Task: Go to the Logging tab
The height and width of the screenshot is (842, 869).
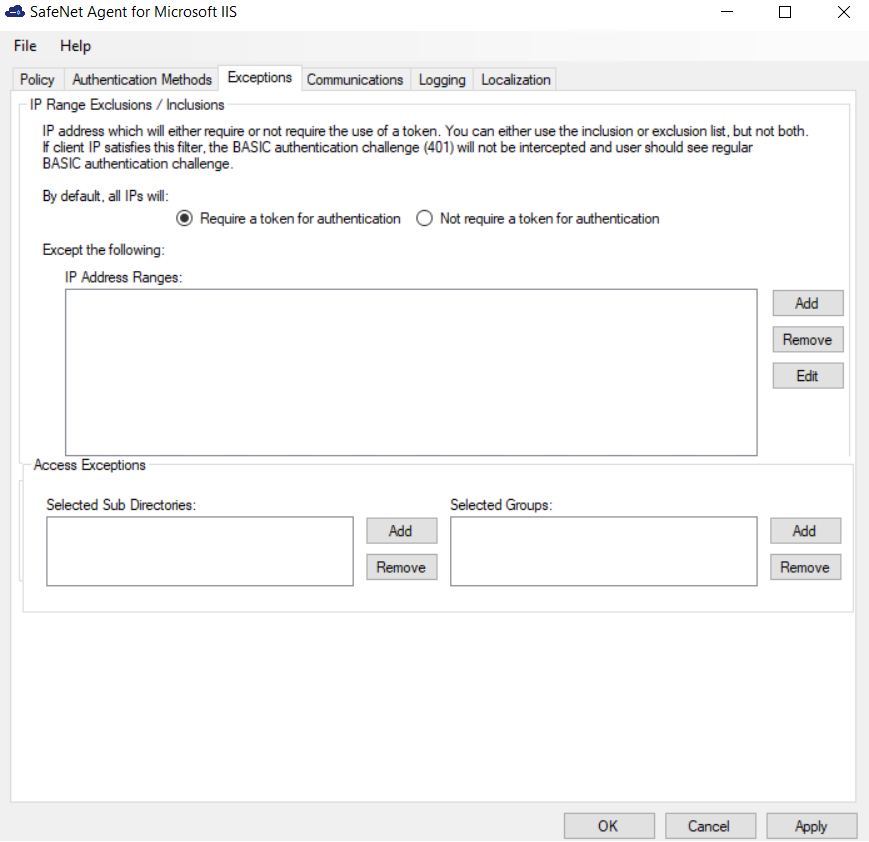Action: click(x=442, y=80)
